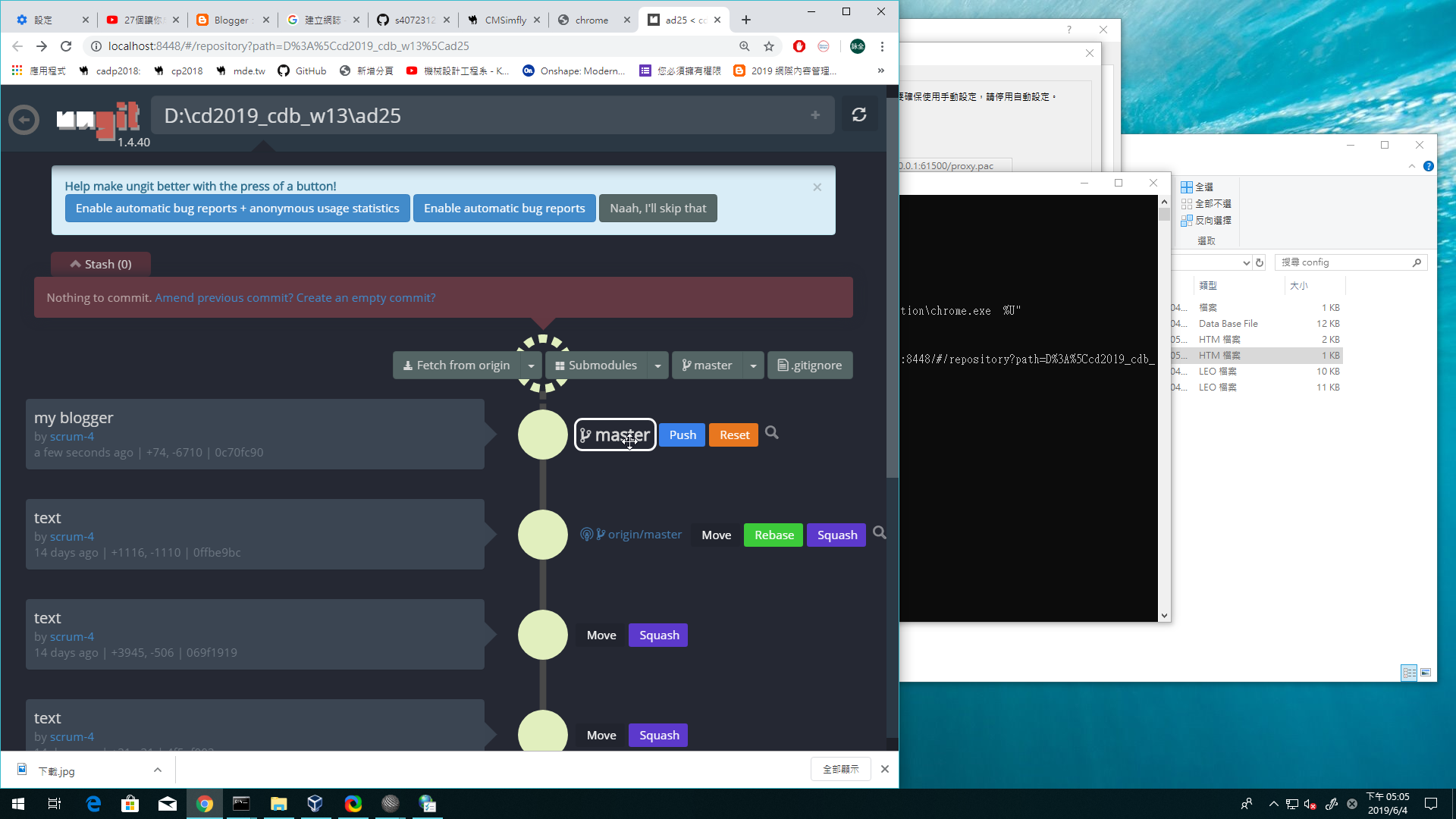Viewport: 1456px width, 819px height.
Task: Click the Chrome address bar URL
Action: point(288,46)
